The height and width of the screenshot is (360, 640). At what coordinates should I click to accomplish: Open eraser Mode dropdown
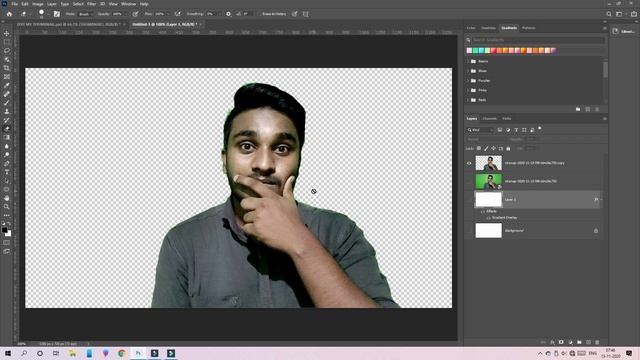tap(85, 14)
